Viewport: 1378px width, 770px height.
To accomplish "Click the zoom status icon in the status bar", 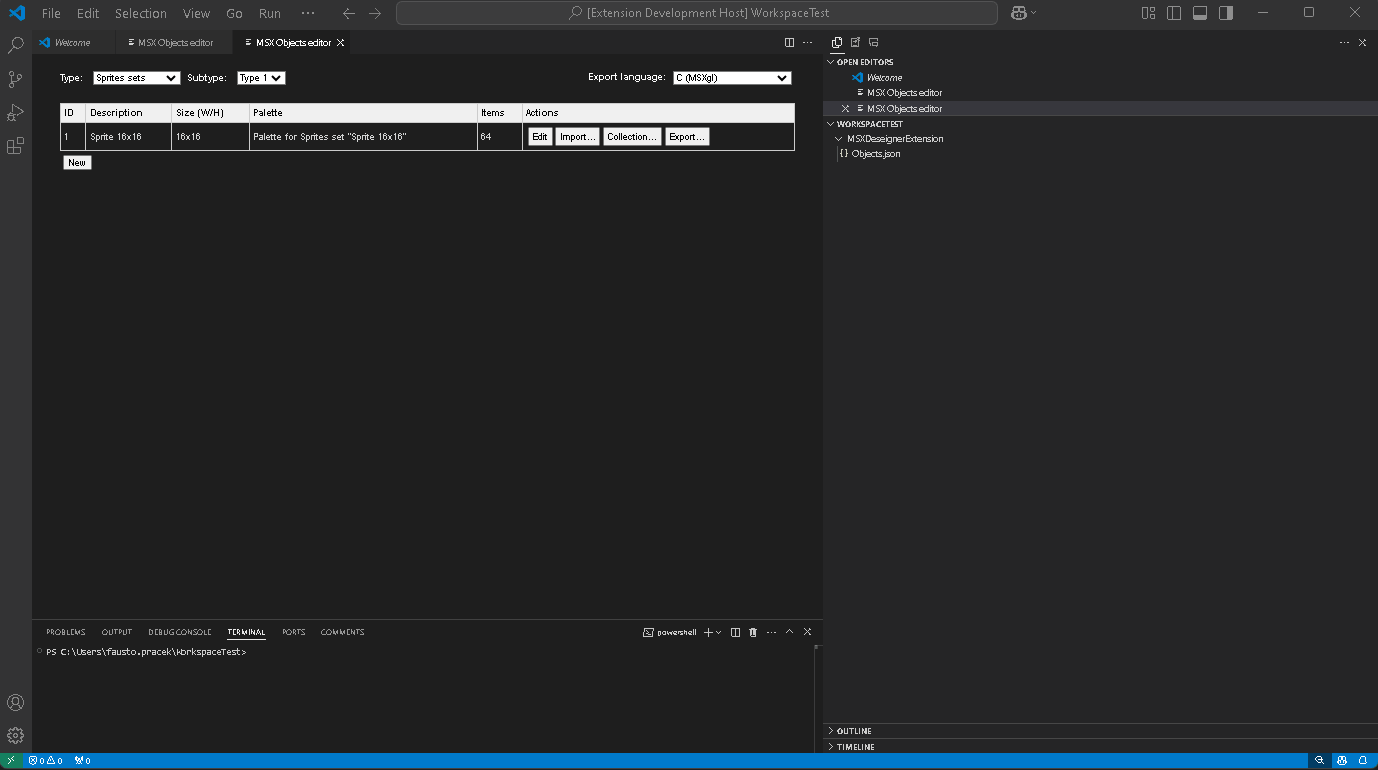I will (x=1319, y=761).
